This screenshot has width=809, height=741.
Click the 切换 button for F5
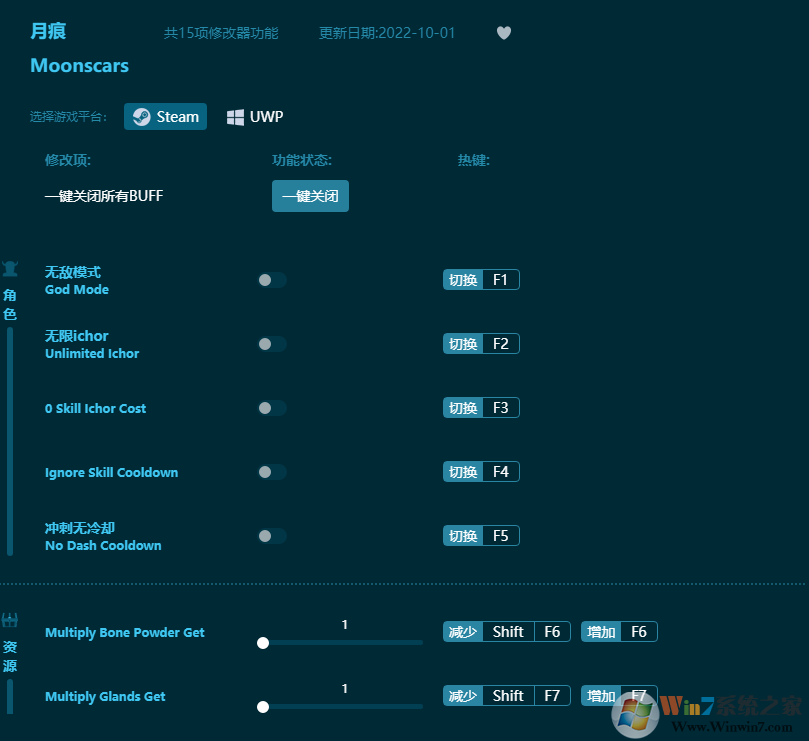463,536
